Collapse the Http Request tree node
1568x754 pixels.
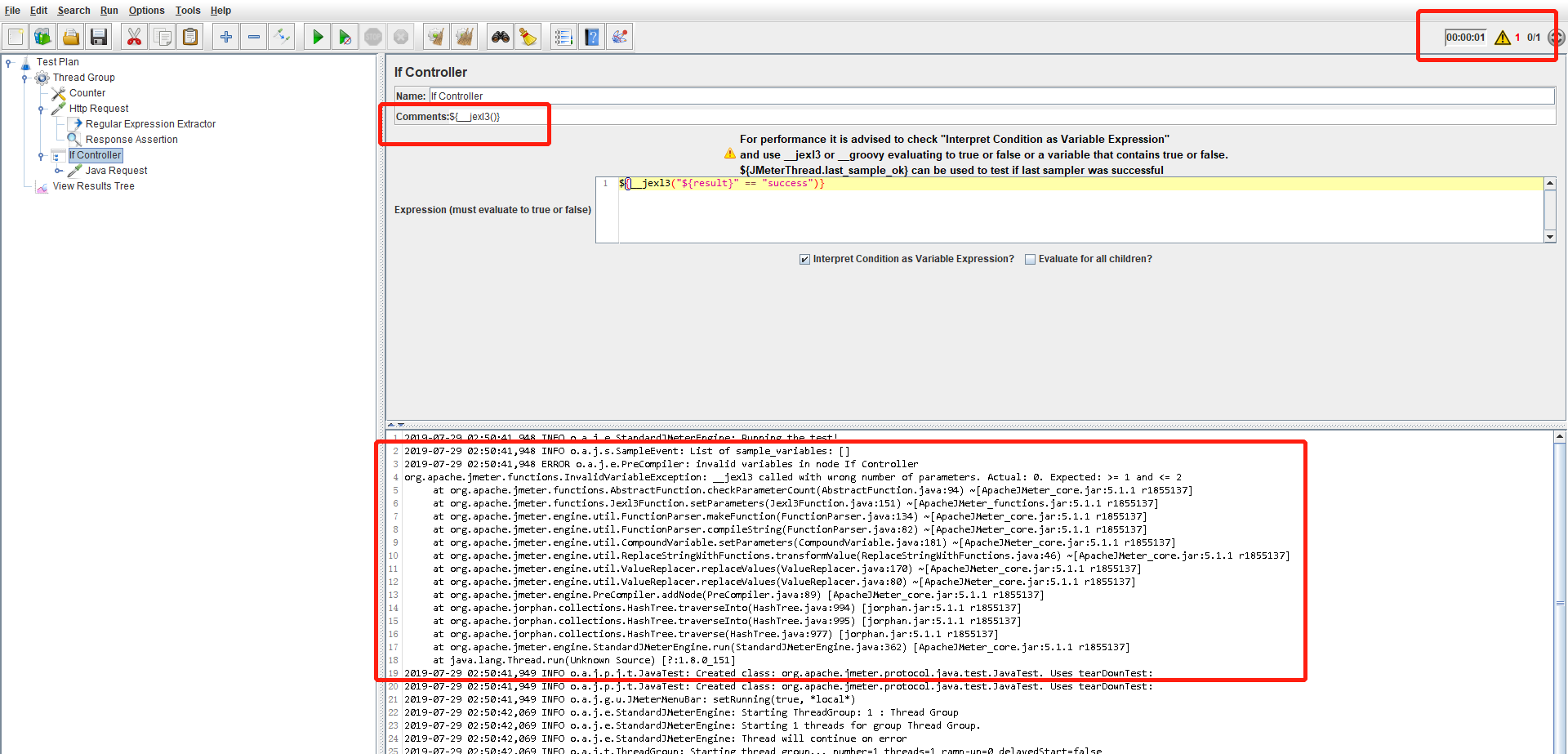[41, 109]
